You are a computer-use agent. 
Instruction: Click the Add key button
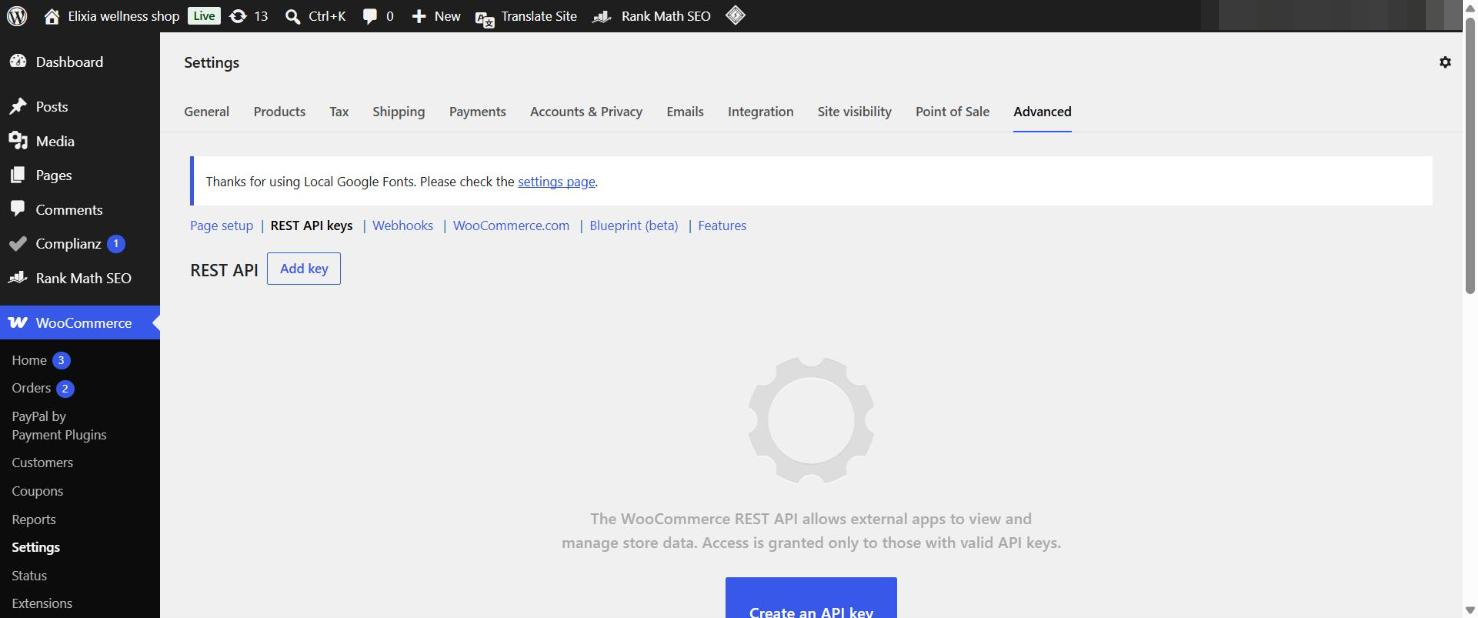[x=304, y=269]
